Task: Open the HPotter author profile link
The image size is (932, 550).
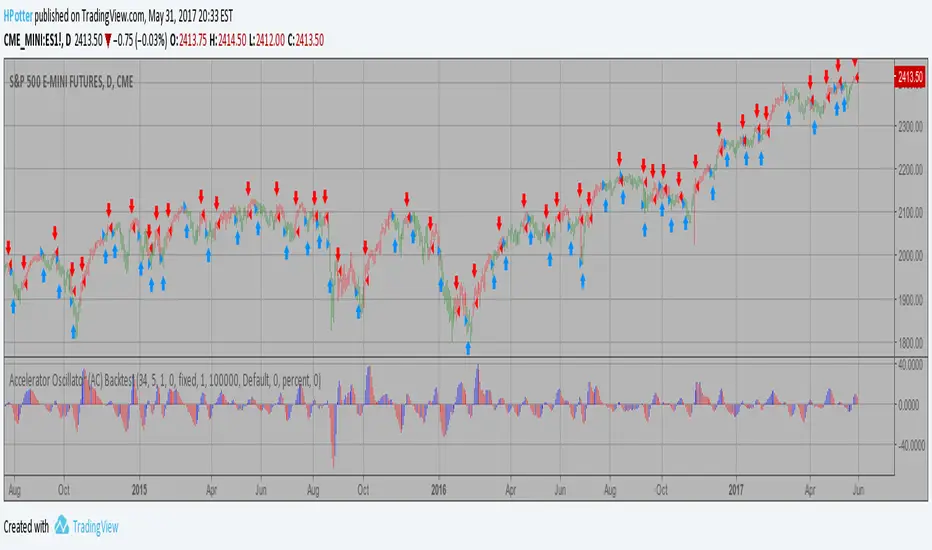Action: (18, 16)
